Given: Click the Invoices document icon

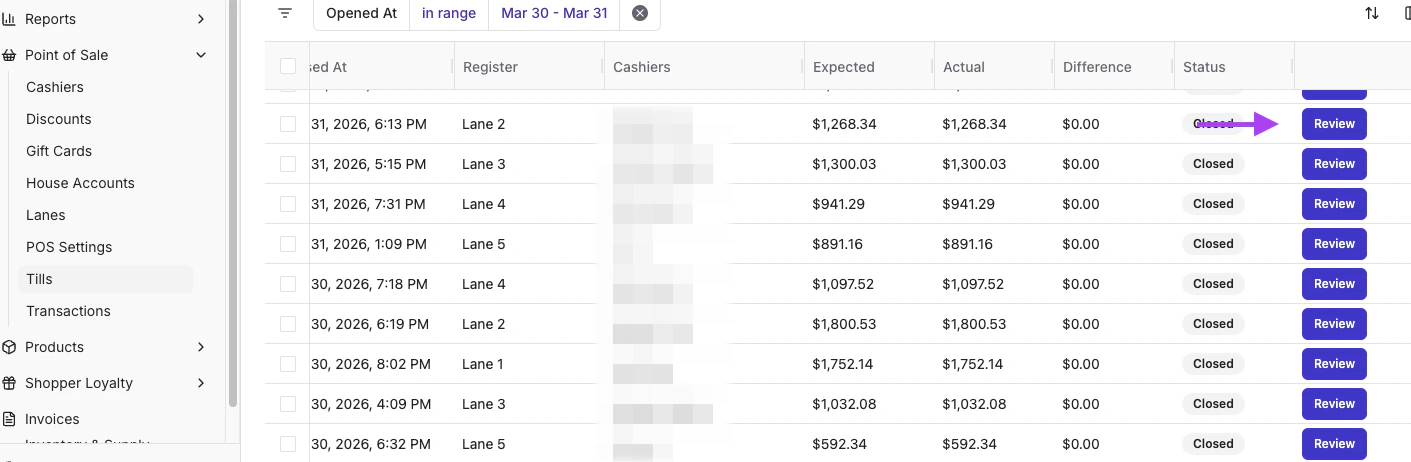Looking at the screenshot, I should tap(9, 419).
